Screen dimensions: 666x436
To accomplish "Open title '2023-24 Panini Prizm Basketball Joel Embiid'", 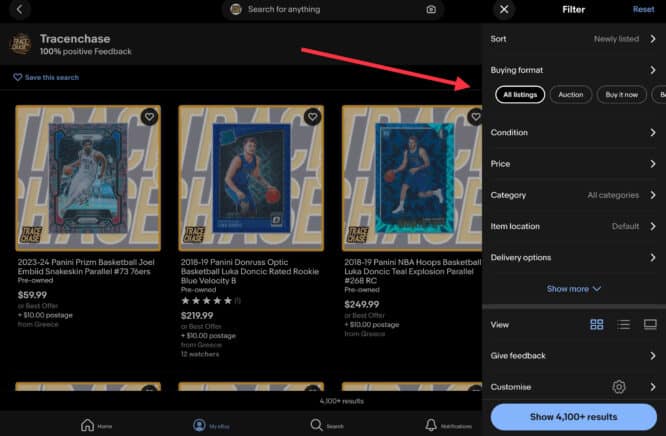I will coord(86,267).
